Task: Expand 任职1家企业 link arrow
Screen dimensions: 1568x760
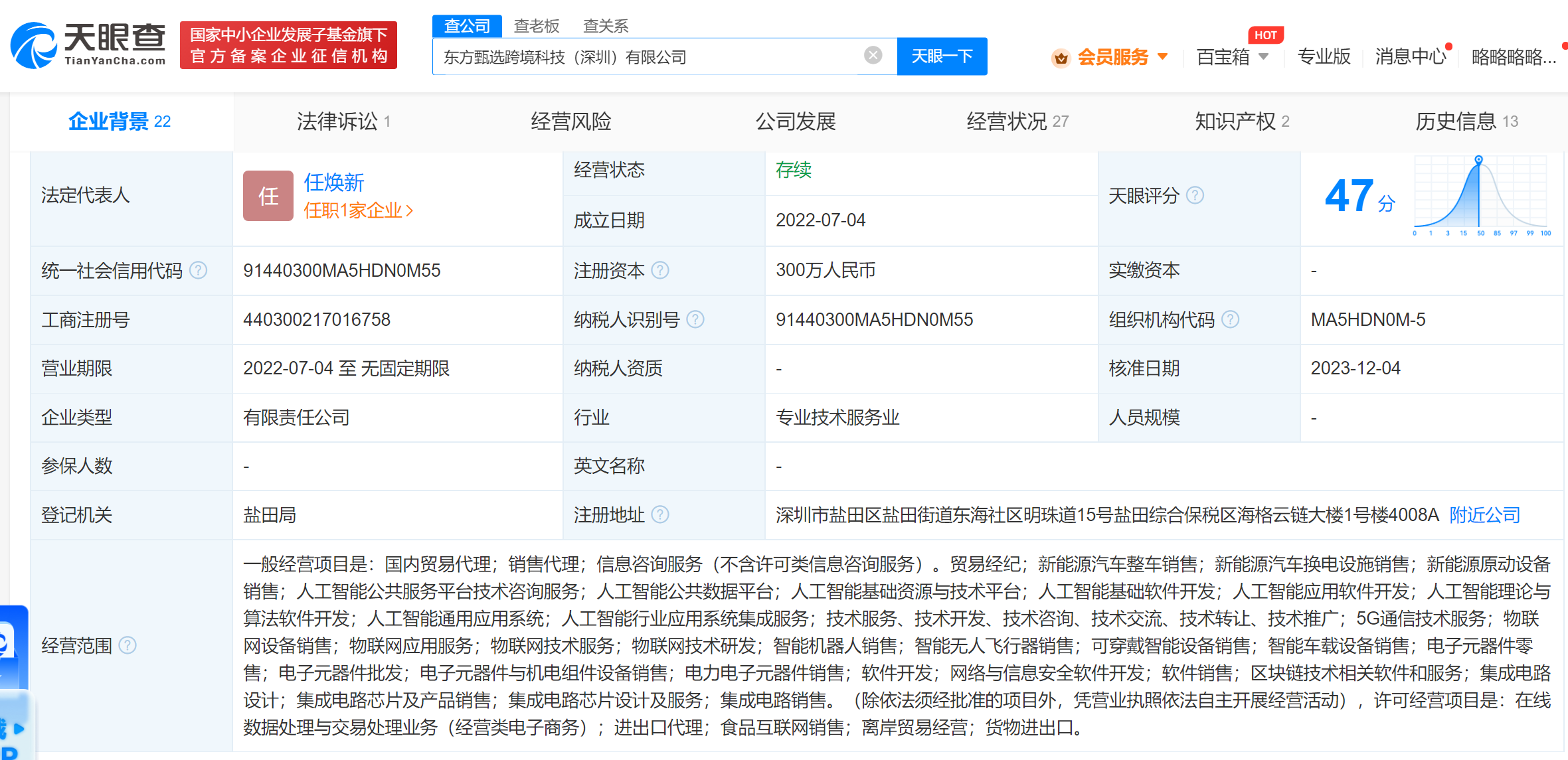Action: point(410,210)
